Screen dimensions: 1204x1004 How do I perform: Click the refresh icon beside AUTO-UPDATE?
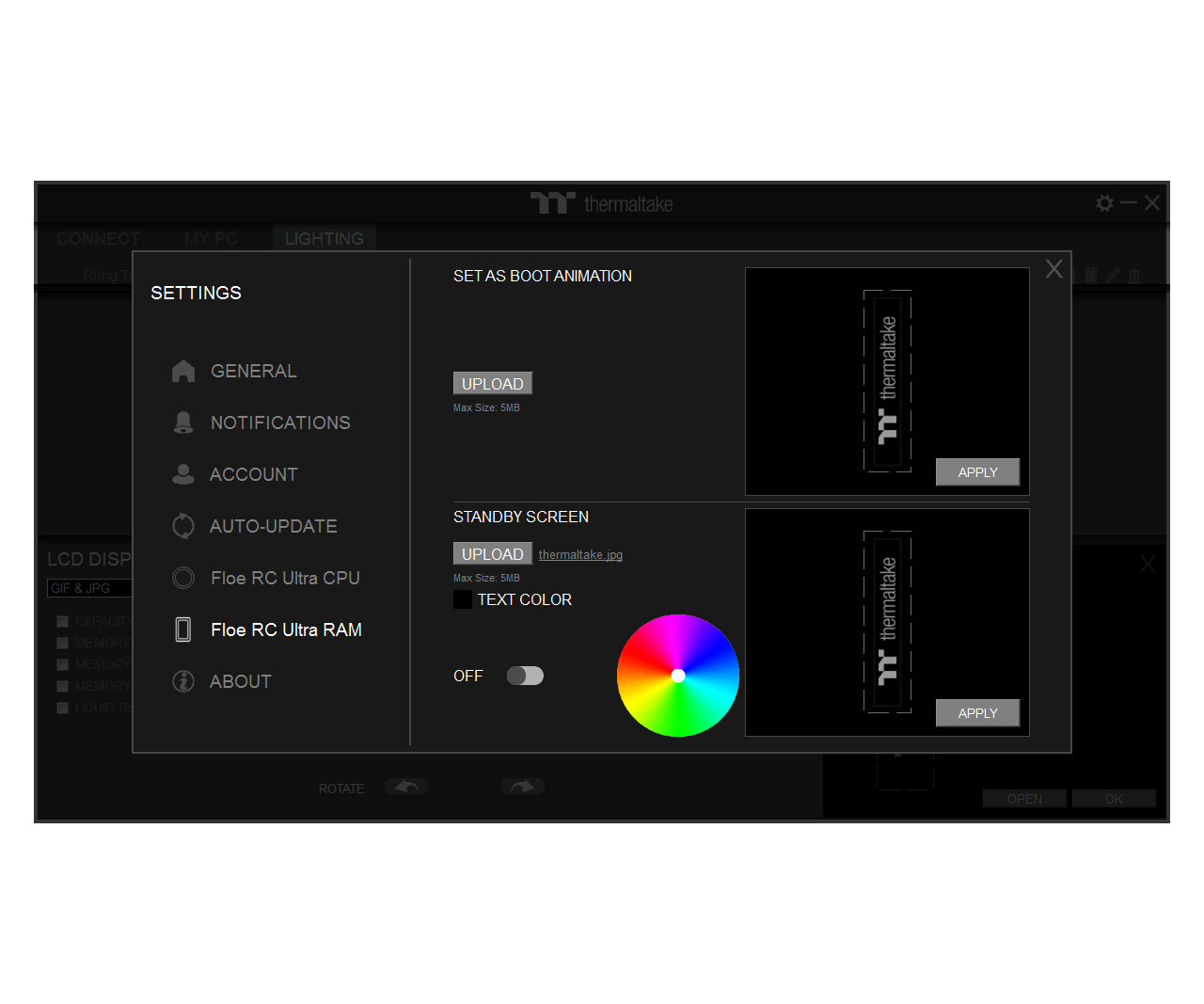click(183, 526)
